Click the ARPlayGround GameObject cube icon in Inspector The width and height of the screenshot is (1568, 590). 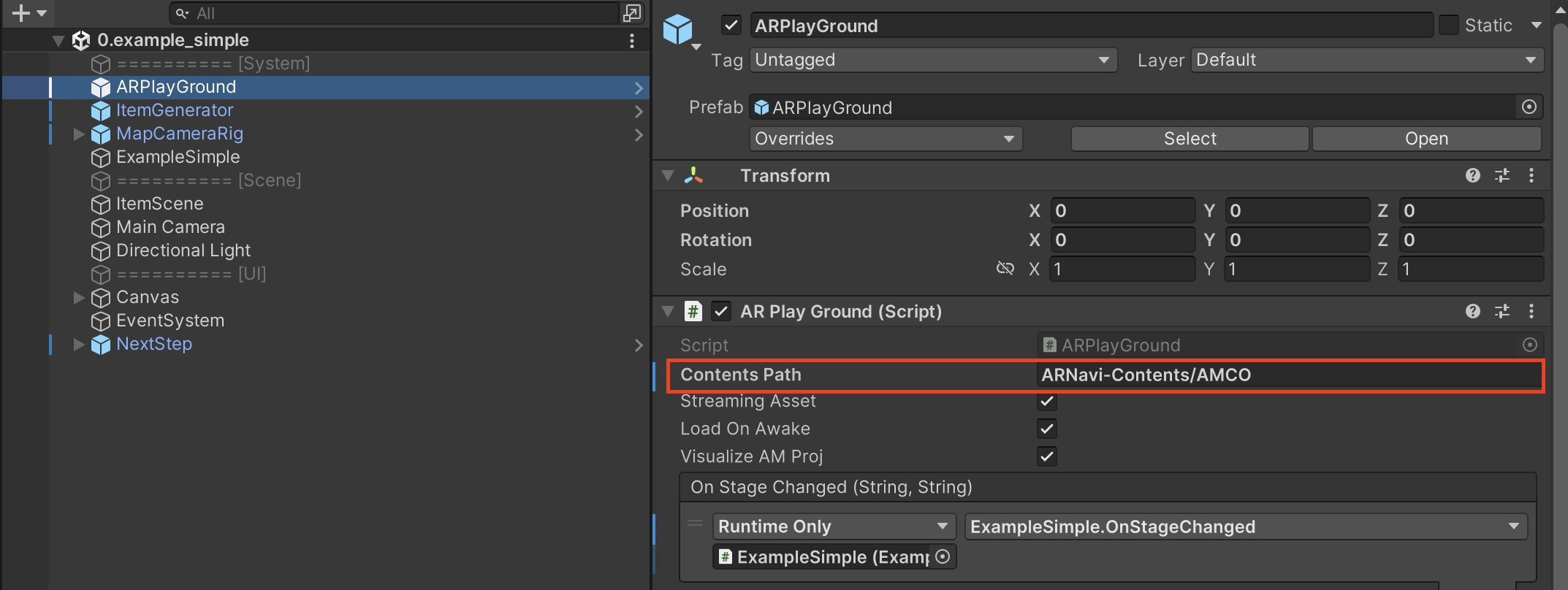(677, 29)
